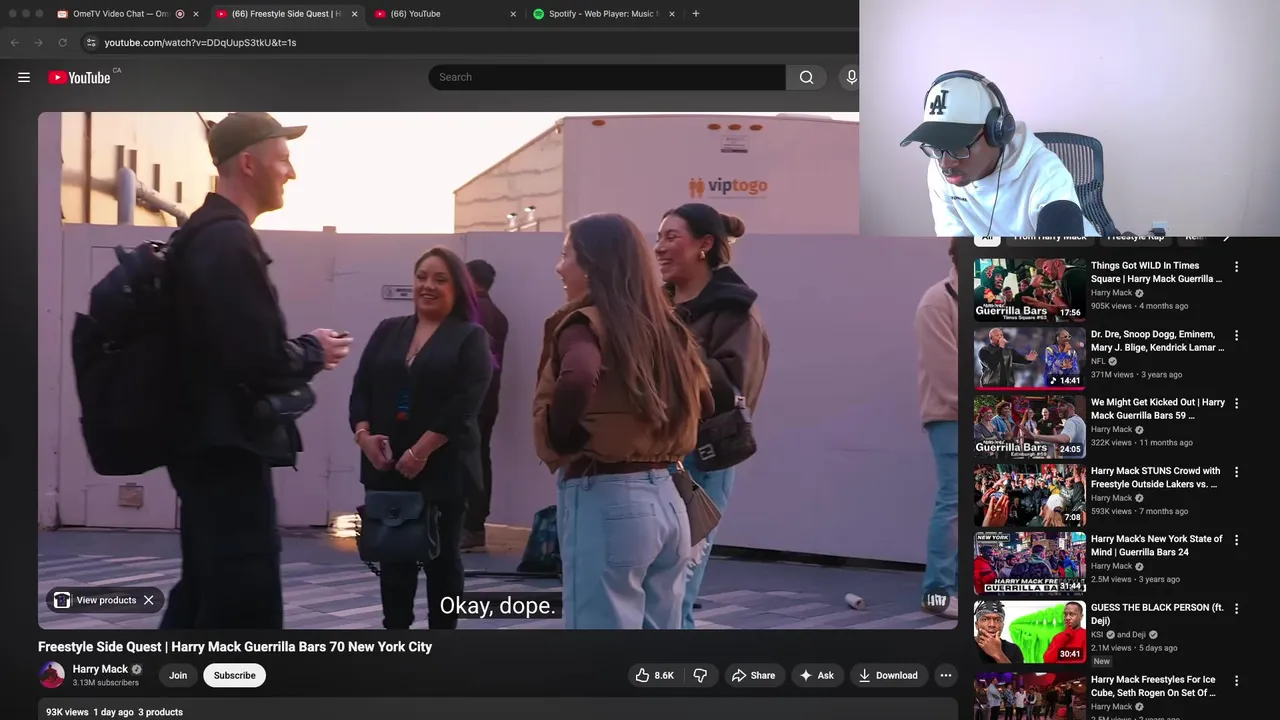Open Dr. Dre Snoop Dogg halftime thumbnail
The width and height of the screenshot is (1280, 720).
point(1029,358)
